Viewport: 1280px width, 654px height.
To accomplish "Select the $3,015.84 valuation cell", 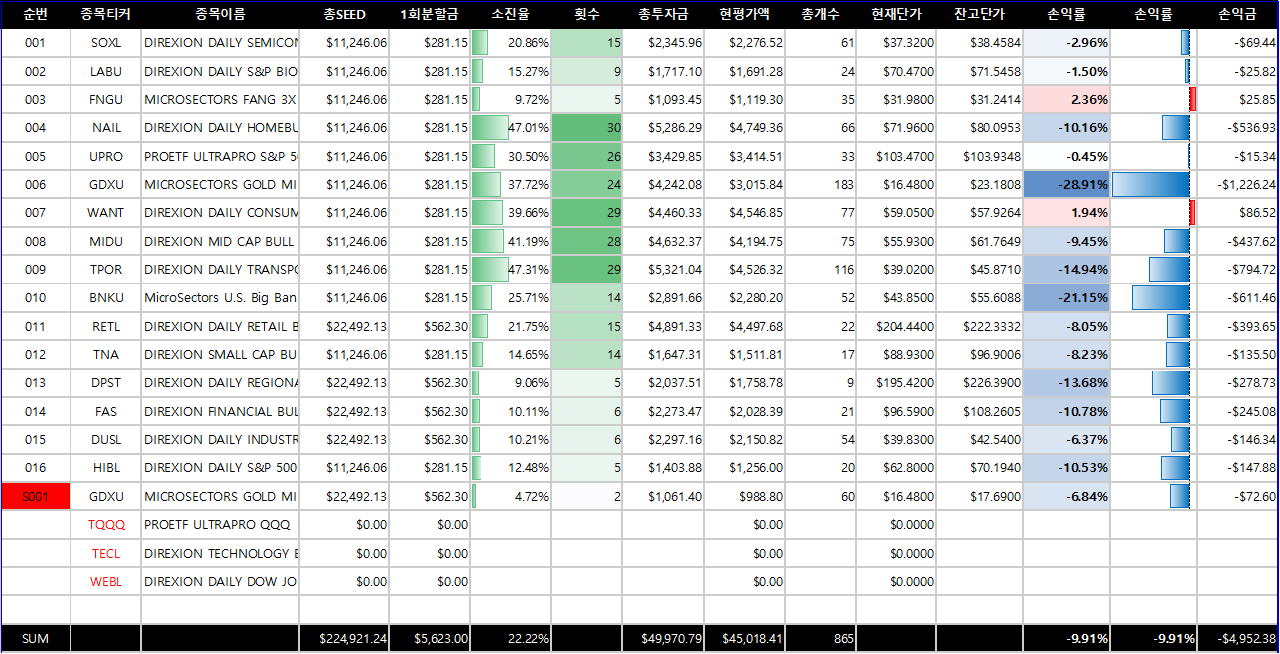I will coord(744,184).
